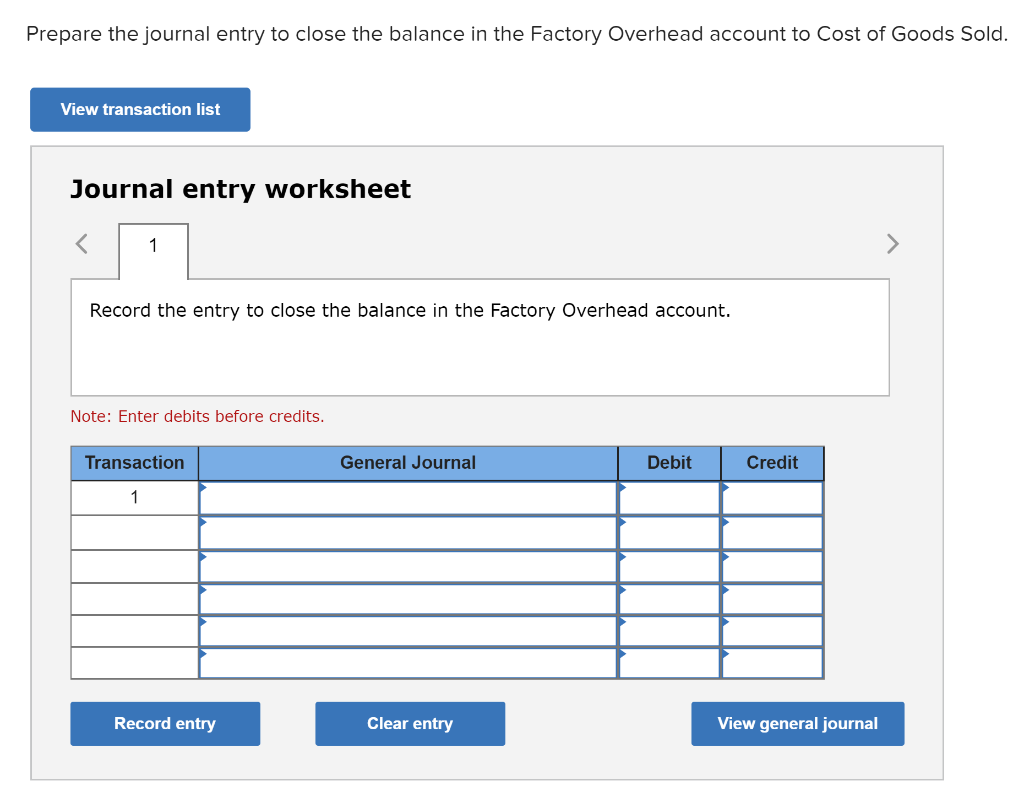The width and height of the screenshot is (1024, 808).
Task: Click the Transaction number cell showing 1
Action: [133, 497]
